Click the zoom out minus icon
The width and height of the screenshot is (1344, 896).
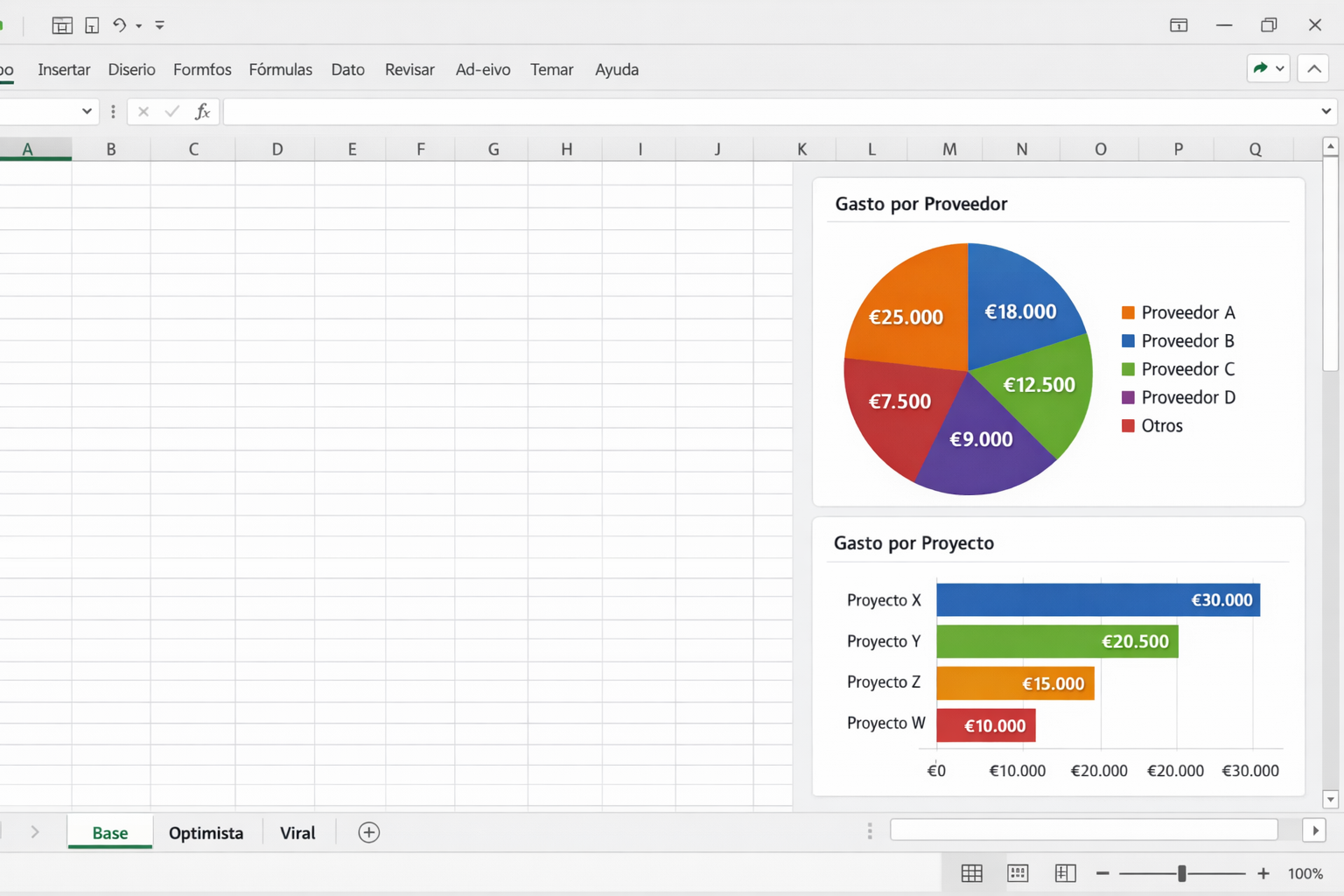1102,873
